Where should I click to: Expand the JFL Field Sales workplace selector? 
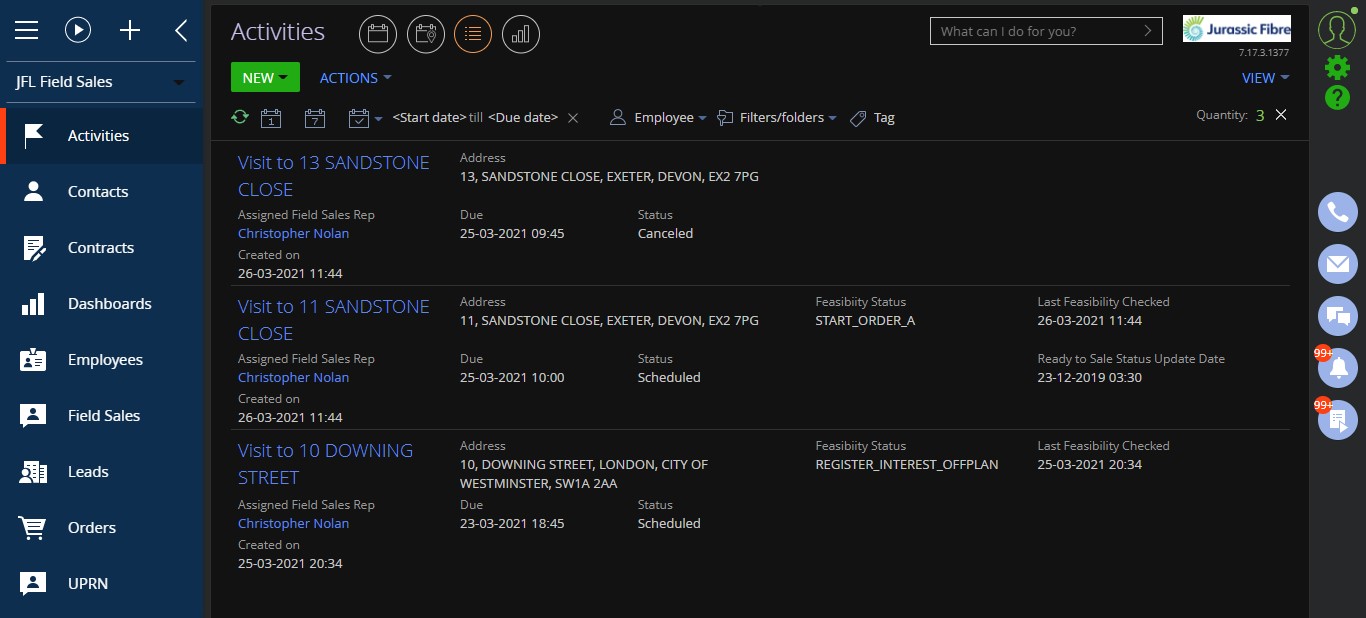pyautogui.click(x=101, y=82)
